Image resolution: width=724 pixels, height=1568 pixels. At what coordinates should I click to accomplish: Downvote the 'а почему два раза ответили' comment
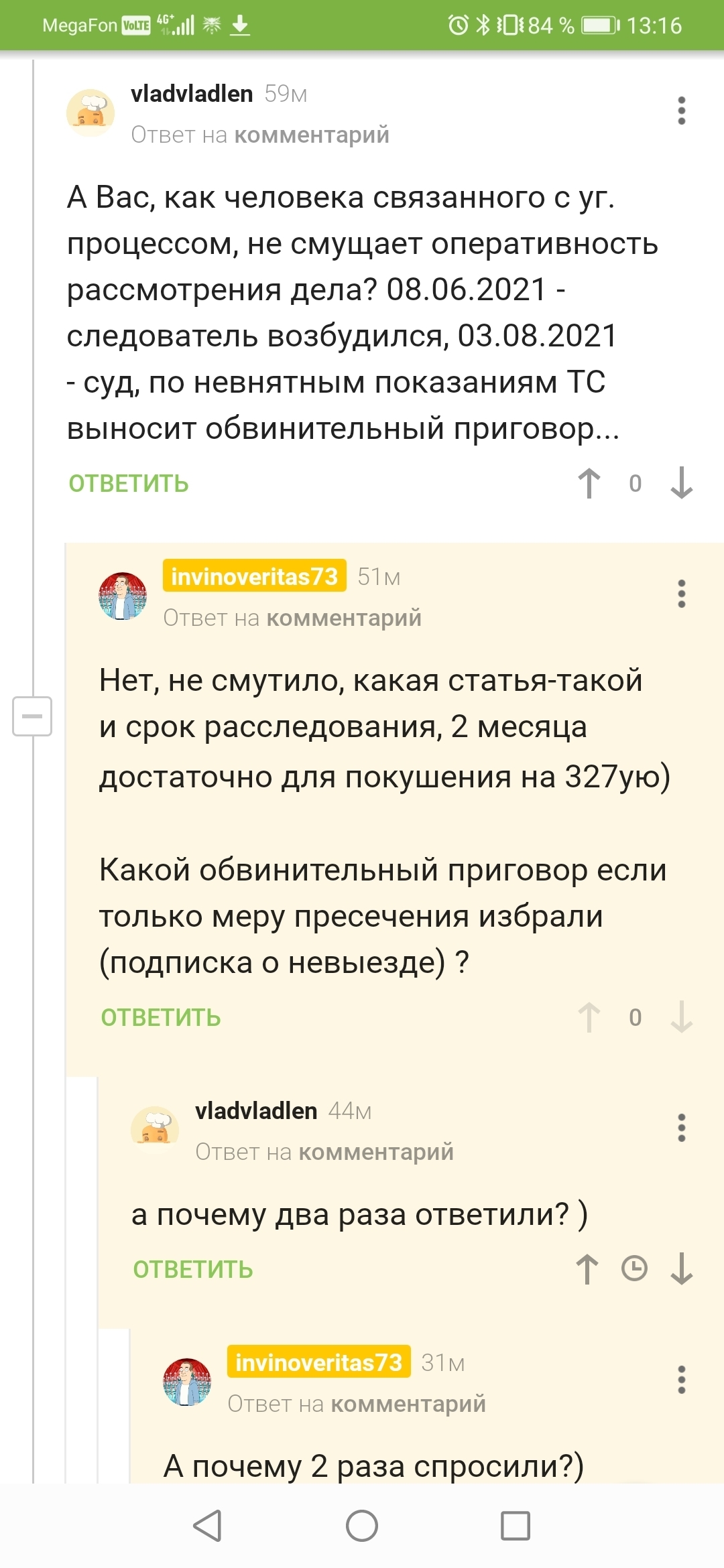[681, 1269]
